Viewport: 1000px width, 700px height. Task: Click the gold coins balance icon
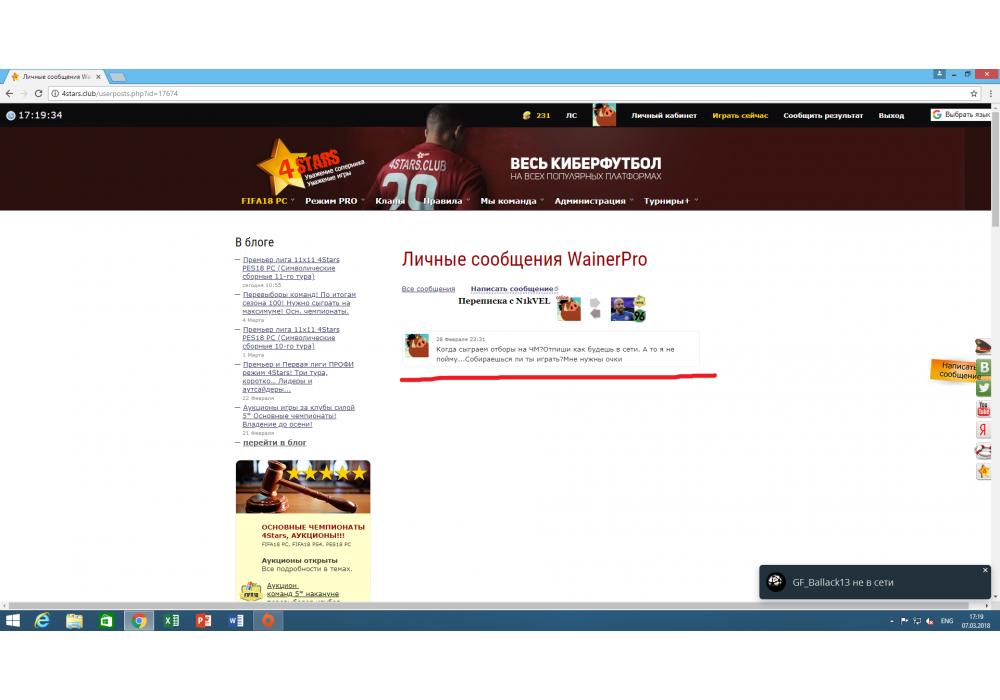pos(527,115)
